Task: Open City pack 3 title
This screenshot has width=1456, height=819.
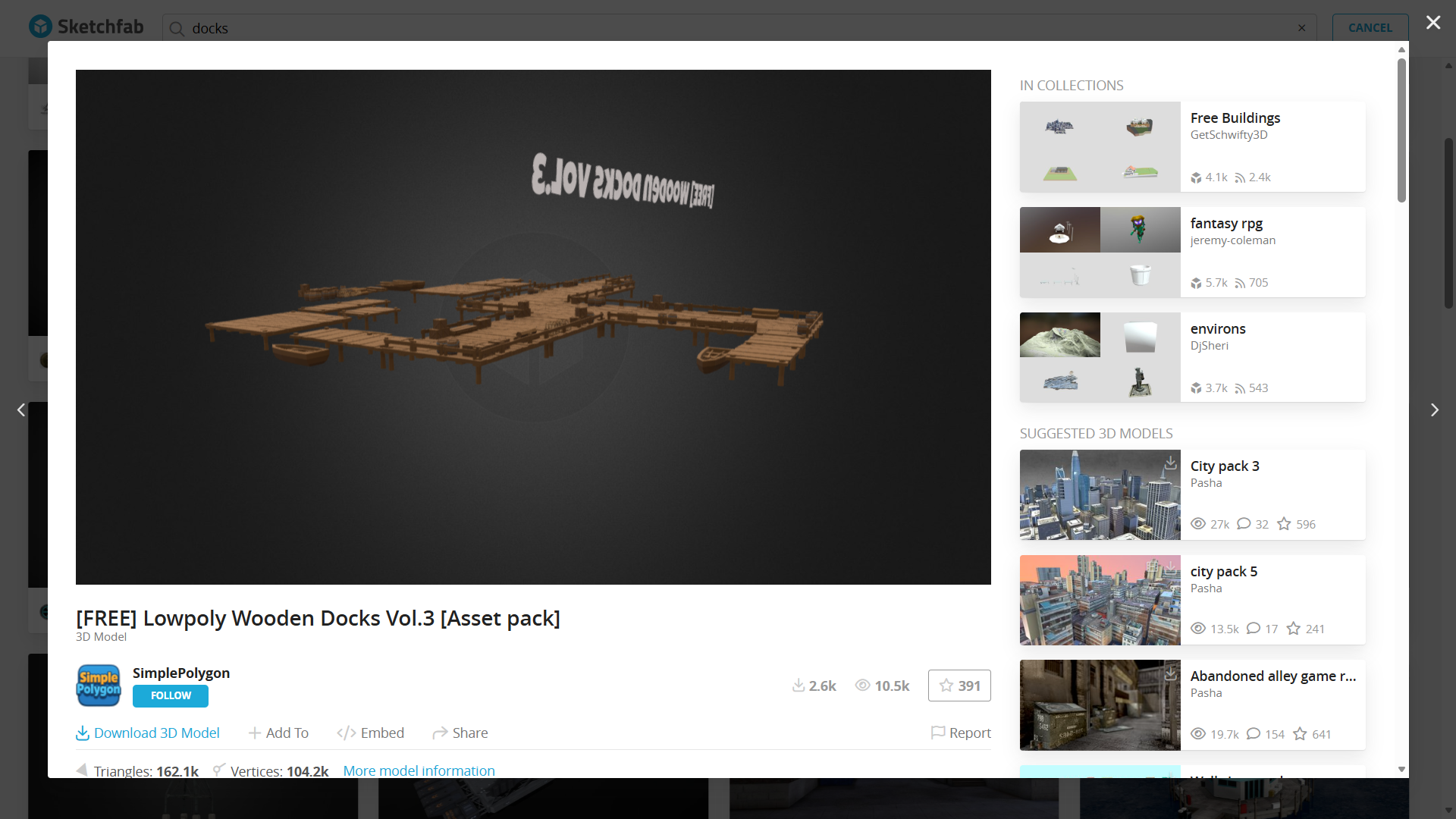Action: (x=1225, y=466)
